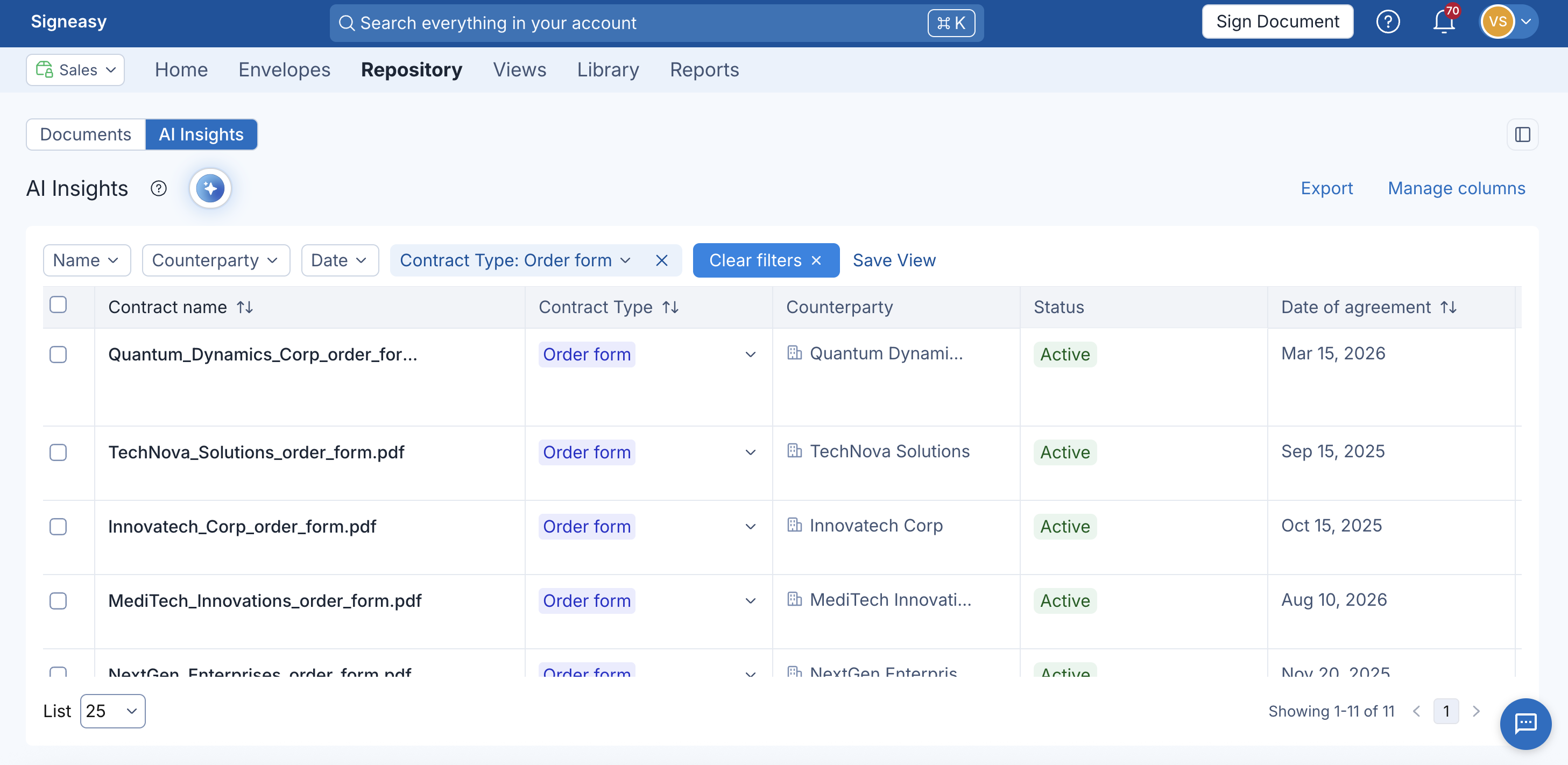Expand contract type dropdown for Quantum Dynamics row
Viewport: 1568px width, 765px height.
point(751,354)
